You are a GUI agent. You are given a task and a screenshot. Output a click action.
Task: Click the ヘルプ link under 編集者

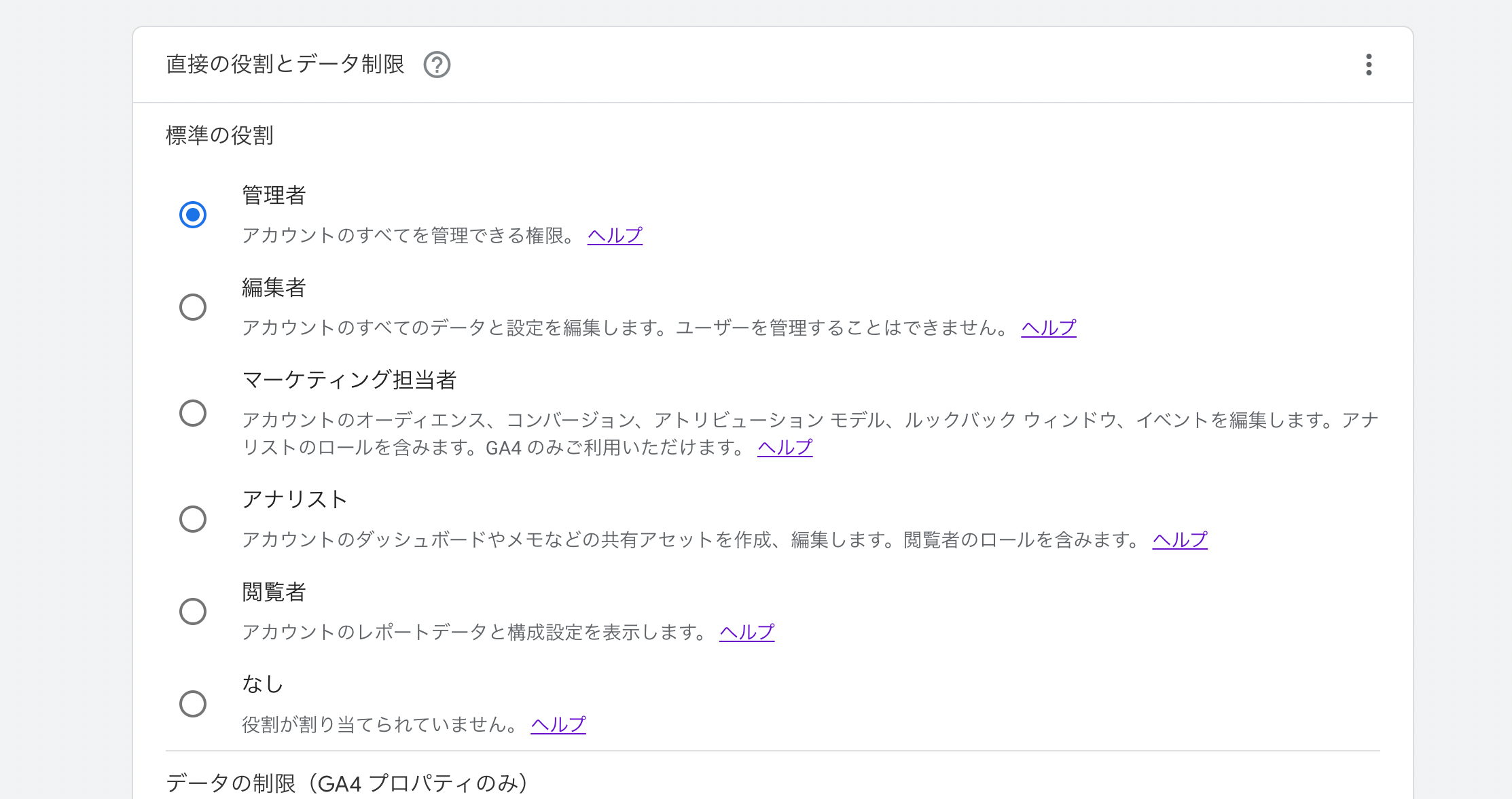1047,327
